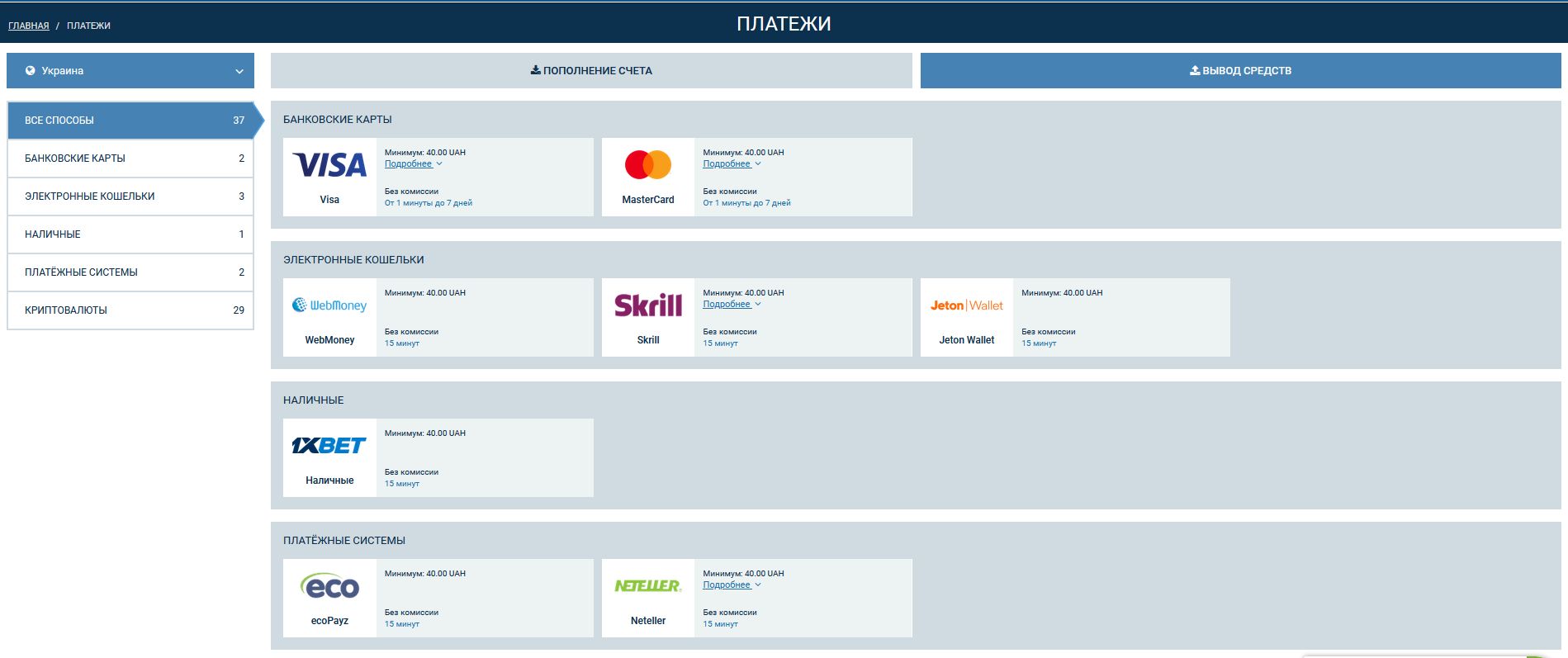
Task: Click the deposit icon beside Пополнение счета
Action: pyautogui.click(x=535, y=70)
